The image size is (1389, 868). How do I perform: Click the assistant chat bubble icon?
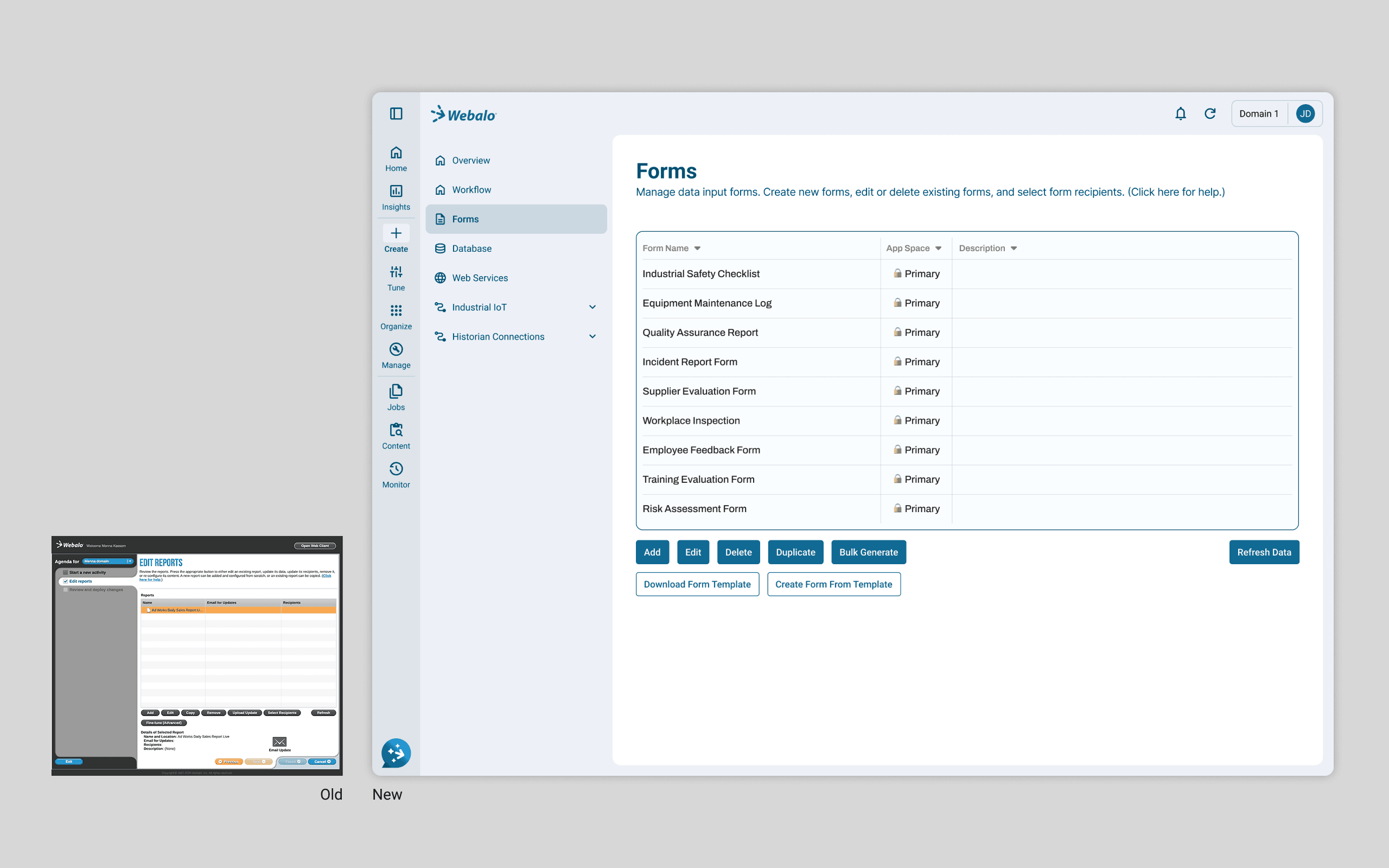396,752
